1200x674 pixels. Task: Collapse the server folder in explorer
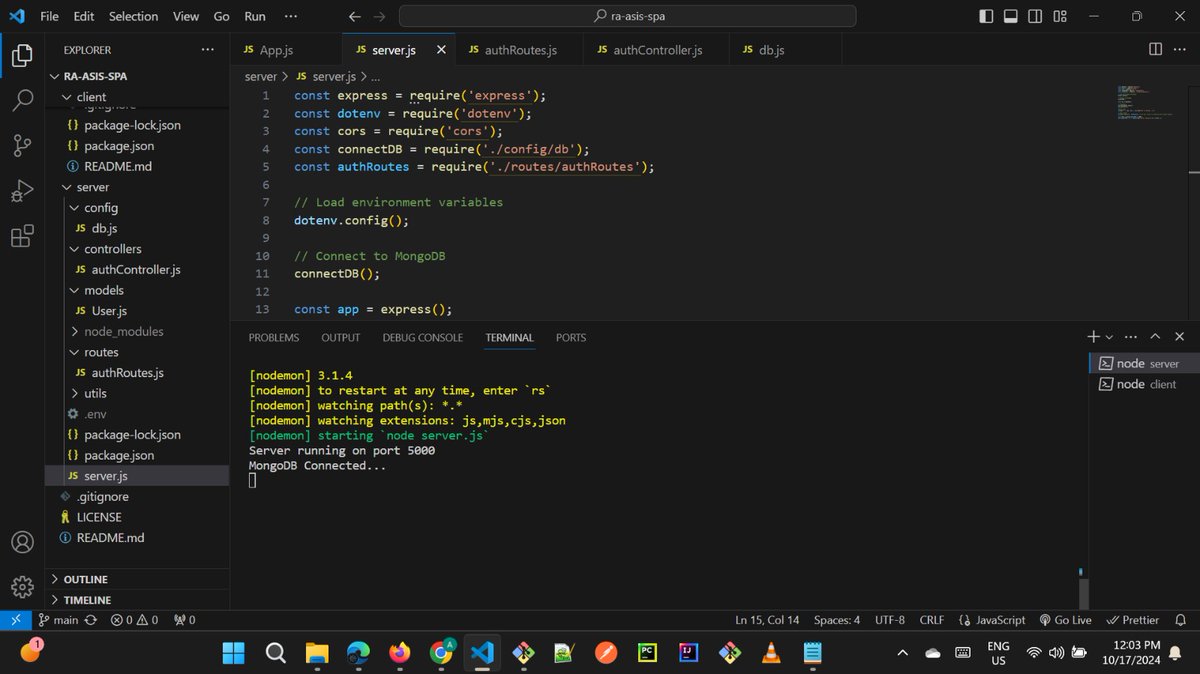[138, 187]
